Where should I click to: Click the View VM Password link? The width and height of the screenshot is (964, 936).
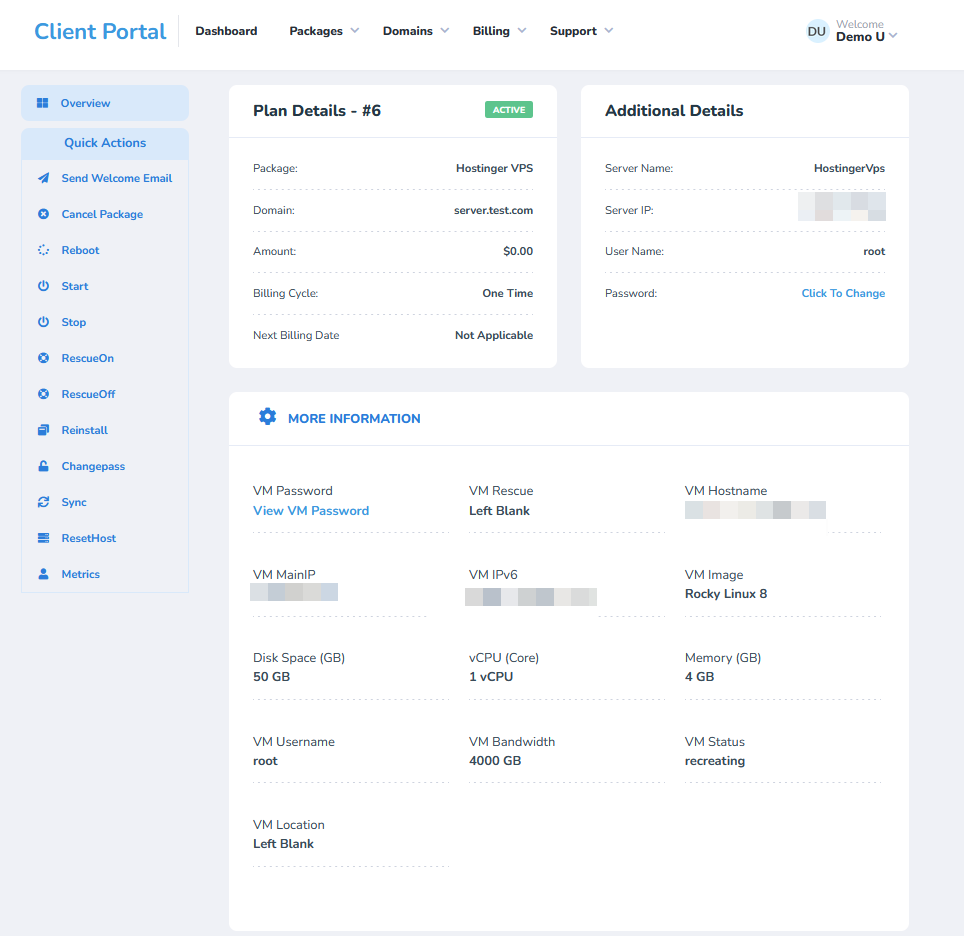tap(313, 510)
